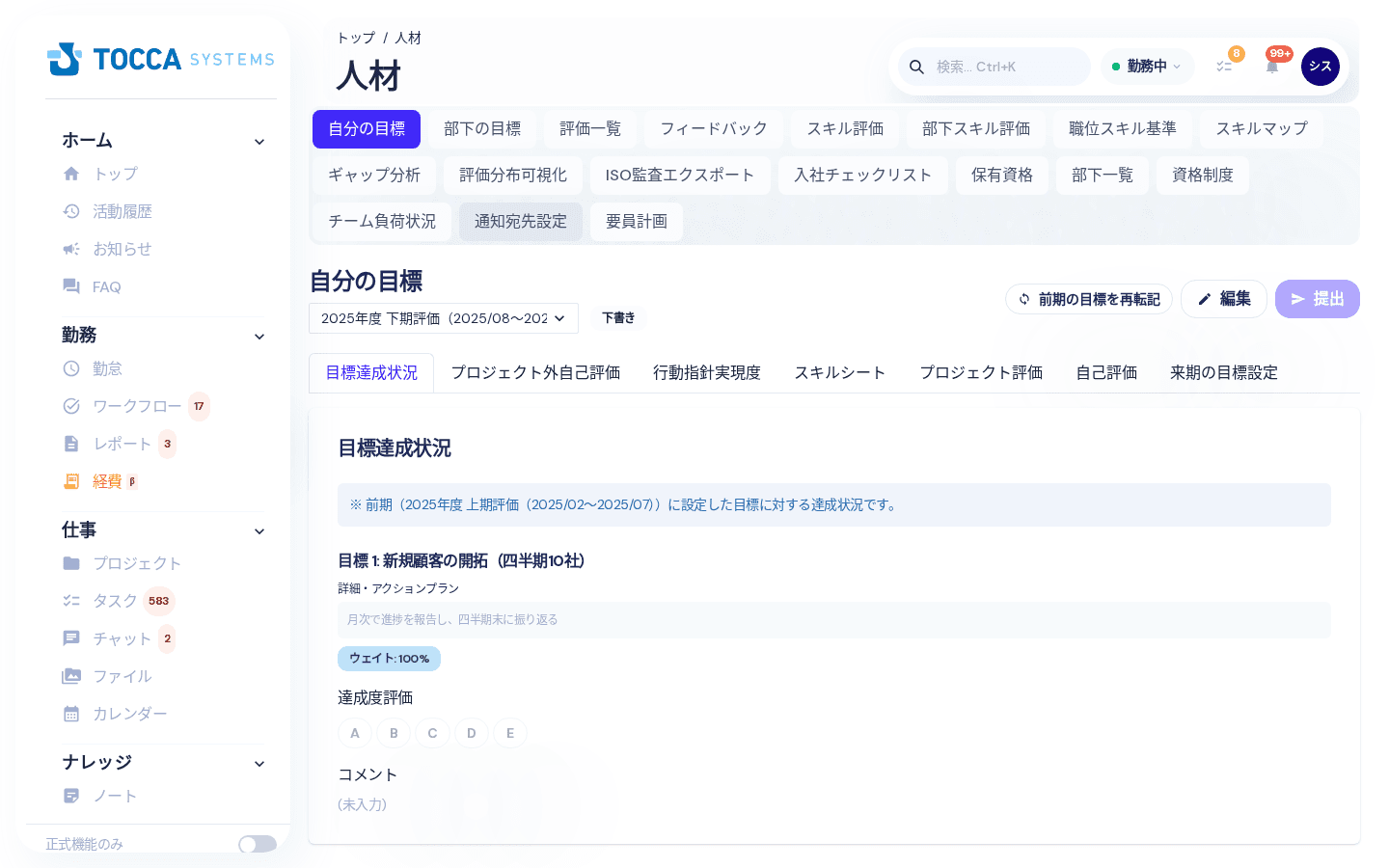This screenshot has height=868, width=1389.
Task: Click the 提出 submit button
Action: pyautogui.click(x=1318, y=299)
